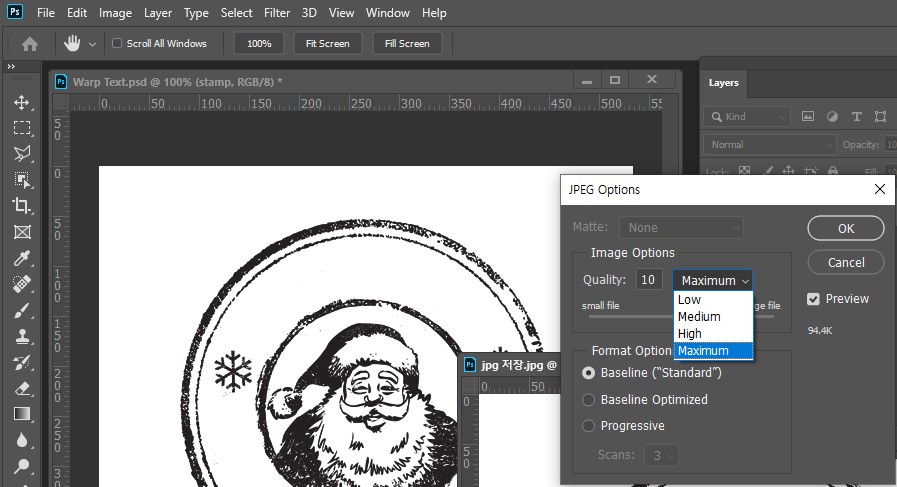
Task: Click the Photoshop logo icon
Action: coord(15,11)
